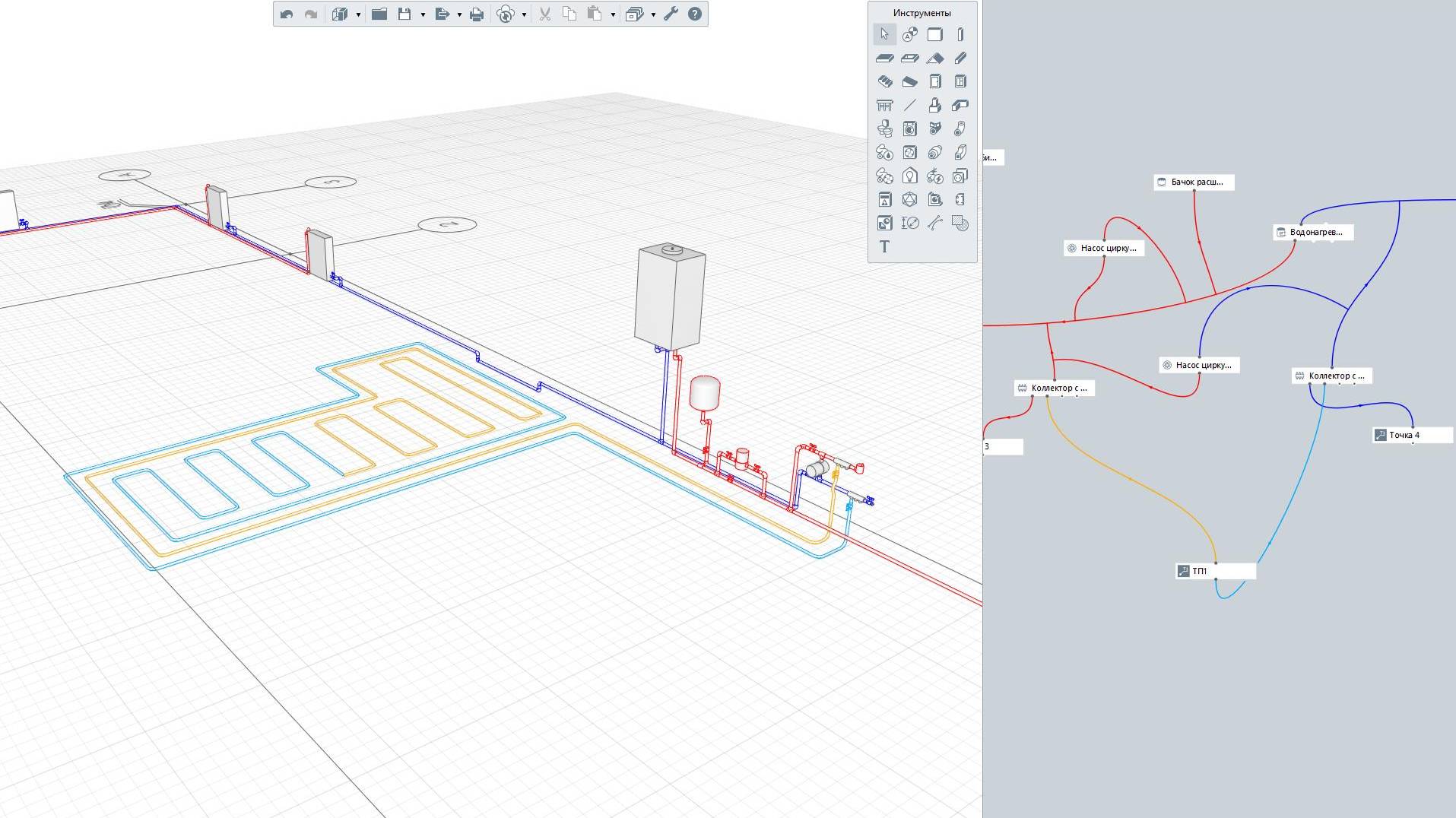Viewport: 1456px width, 818px height.
Task: Select the ТП1 node in schematic
Action: (1215, 571)
